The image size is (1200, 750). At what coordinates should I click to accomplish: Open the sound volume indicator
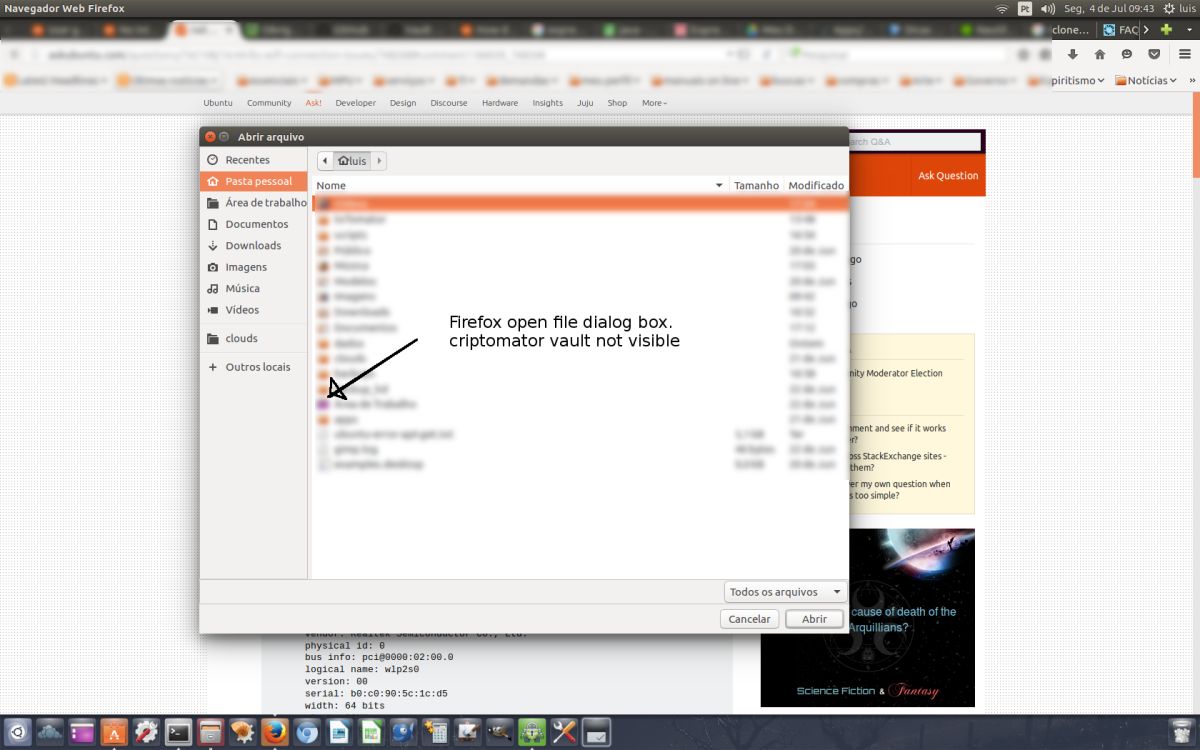(1048, 8)
